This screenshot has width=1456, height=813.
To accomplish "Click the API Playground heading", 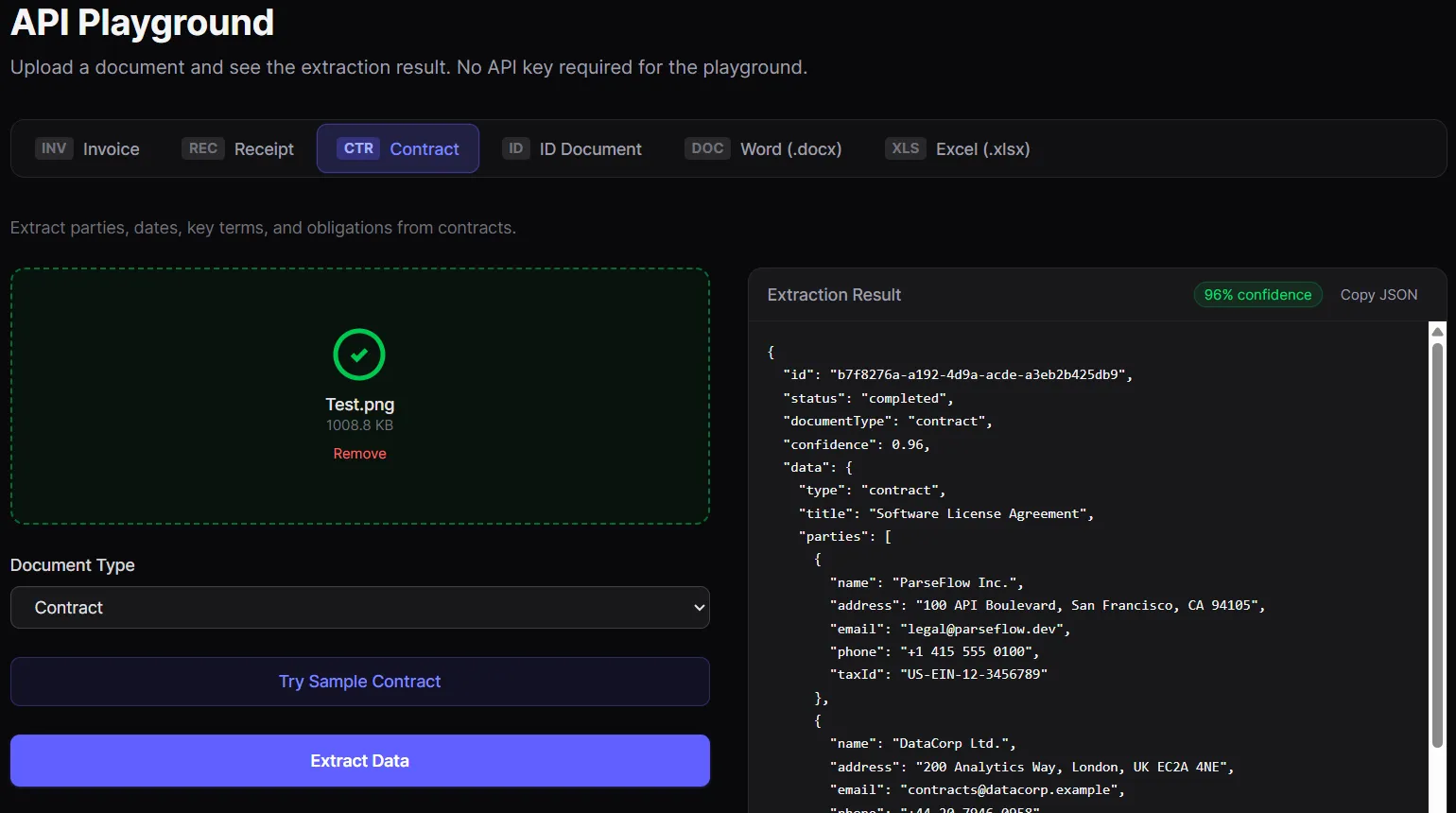I will coord(142,22).
